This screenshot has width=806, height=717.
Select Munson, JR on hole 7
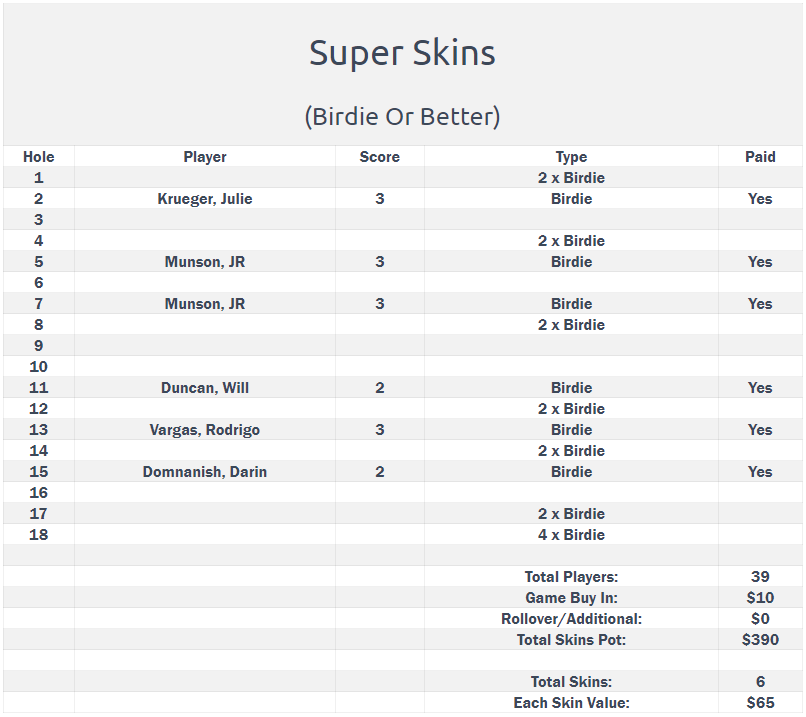click(205, 304)
